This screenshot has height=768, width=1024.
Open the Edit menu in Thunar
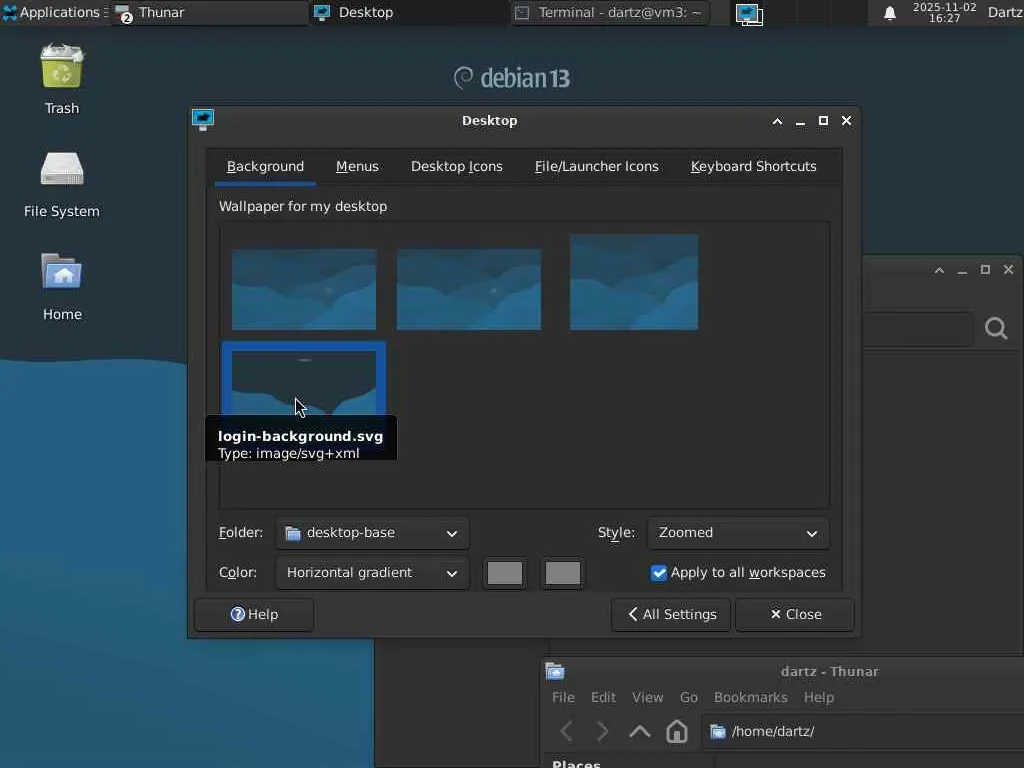(x=603, y=697)
